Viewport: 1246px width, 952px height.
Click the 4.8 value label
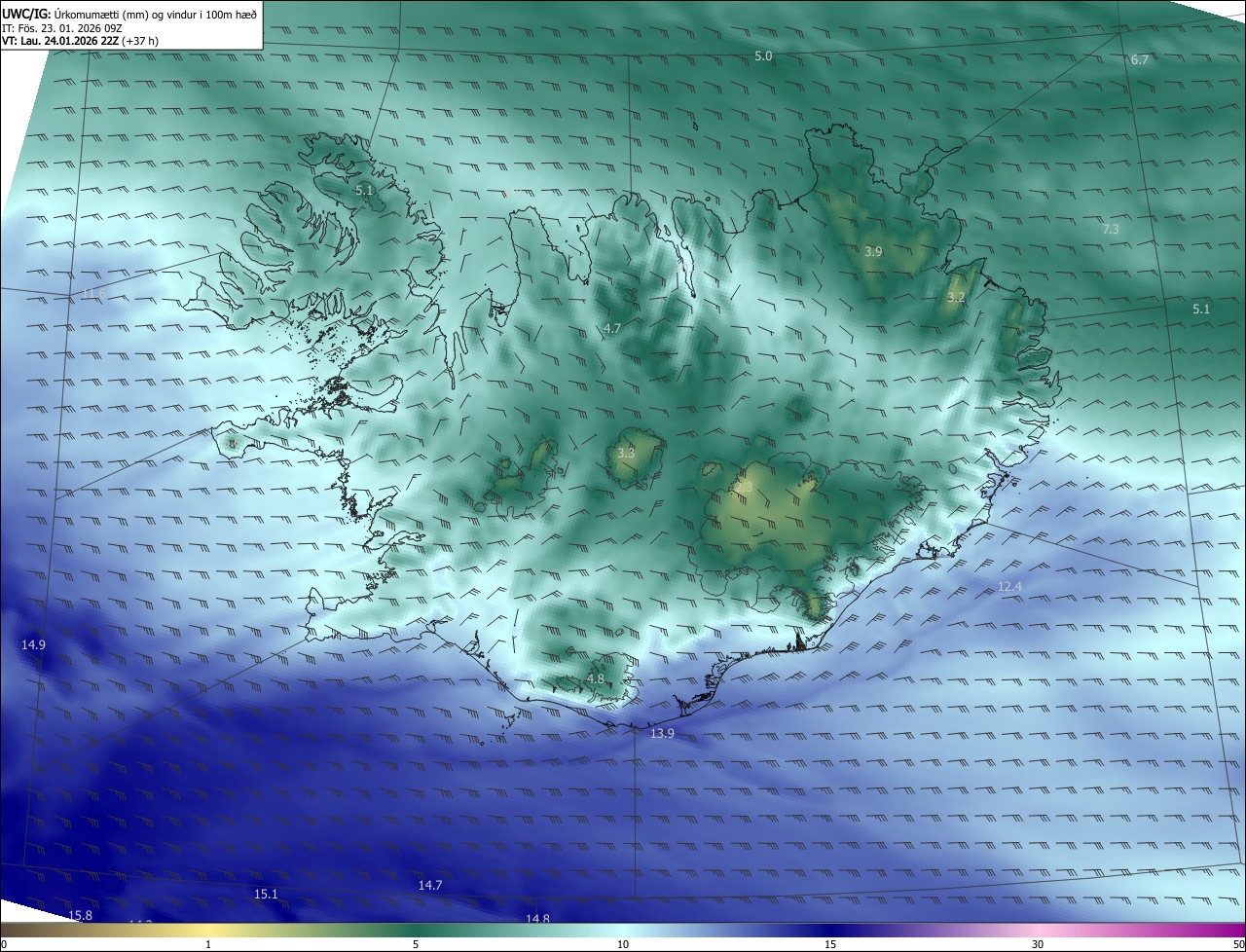coord(596,678)
